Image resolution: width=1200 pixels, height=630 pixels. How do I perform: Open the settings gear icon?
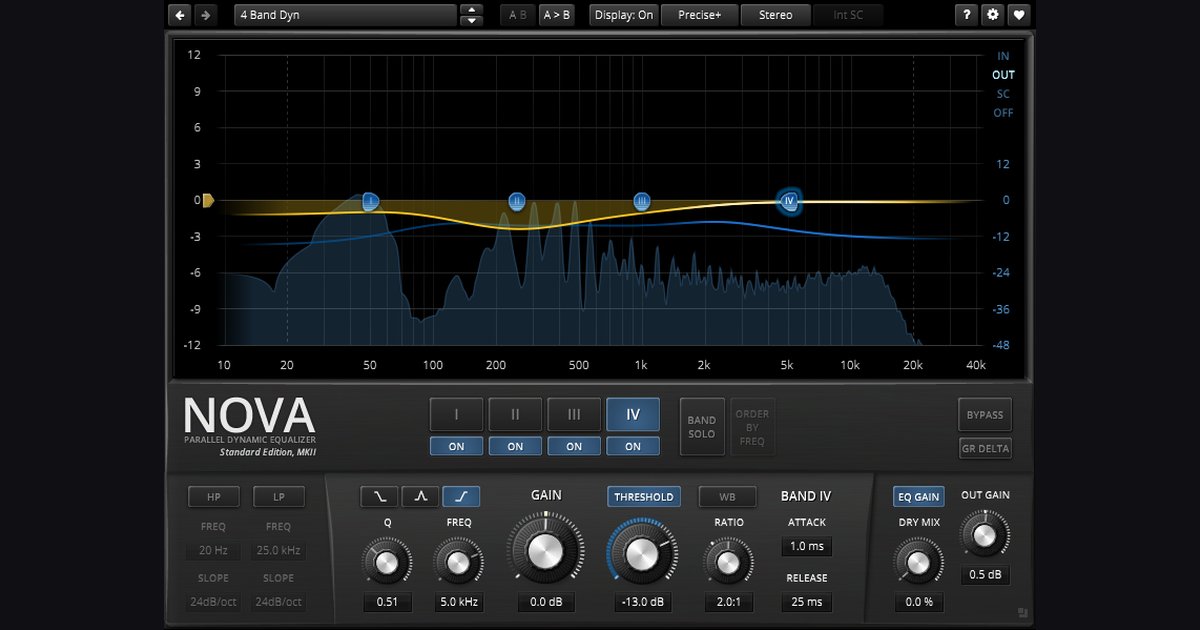point(993,14)
